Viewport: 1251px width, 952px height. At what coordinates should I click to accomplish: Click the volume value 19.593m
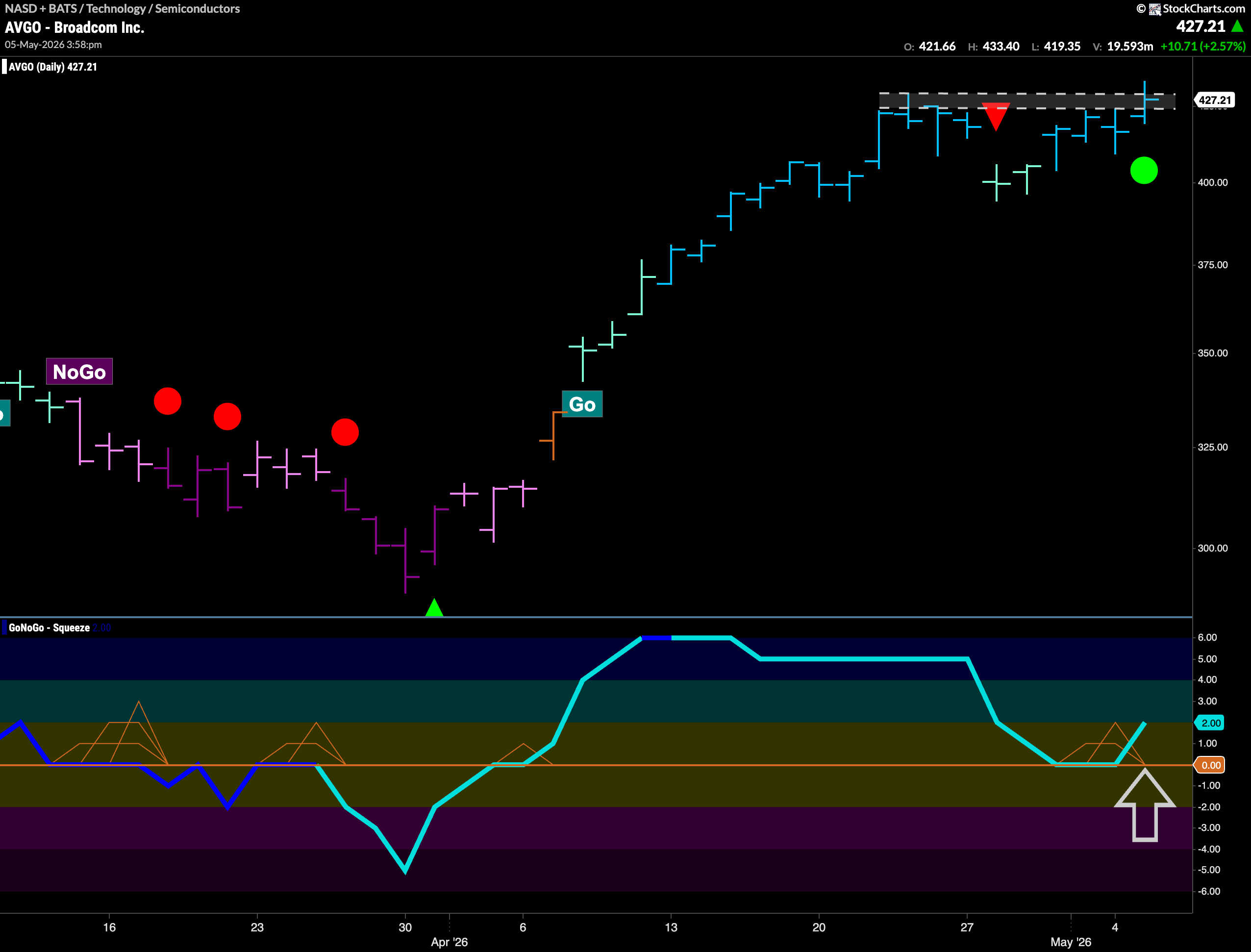tap(1130, 47)
